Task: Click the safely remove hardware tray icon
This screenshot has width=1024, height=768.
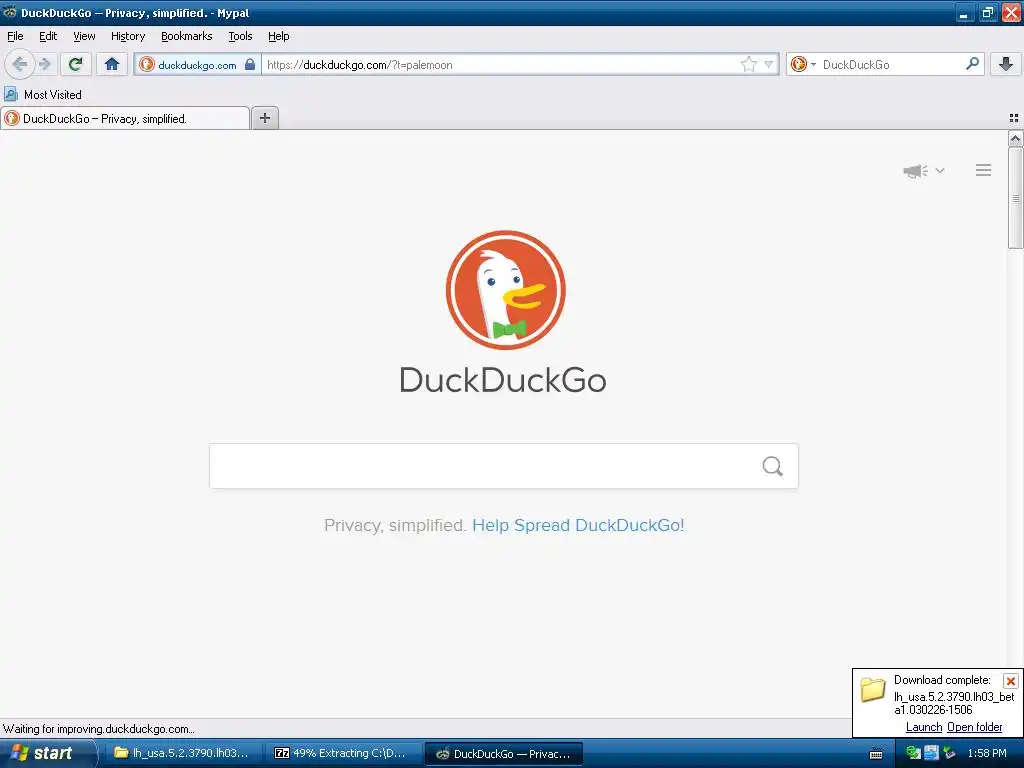Action: click(949, 753)
